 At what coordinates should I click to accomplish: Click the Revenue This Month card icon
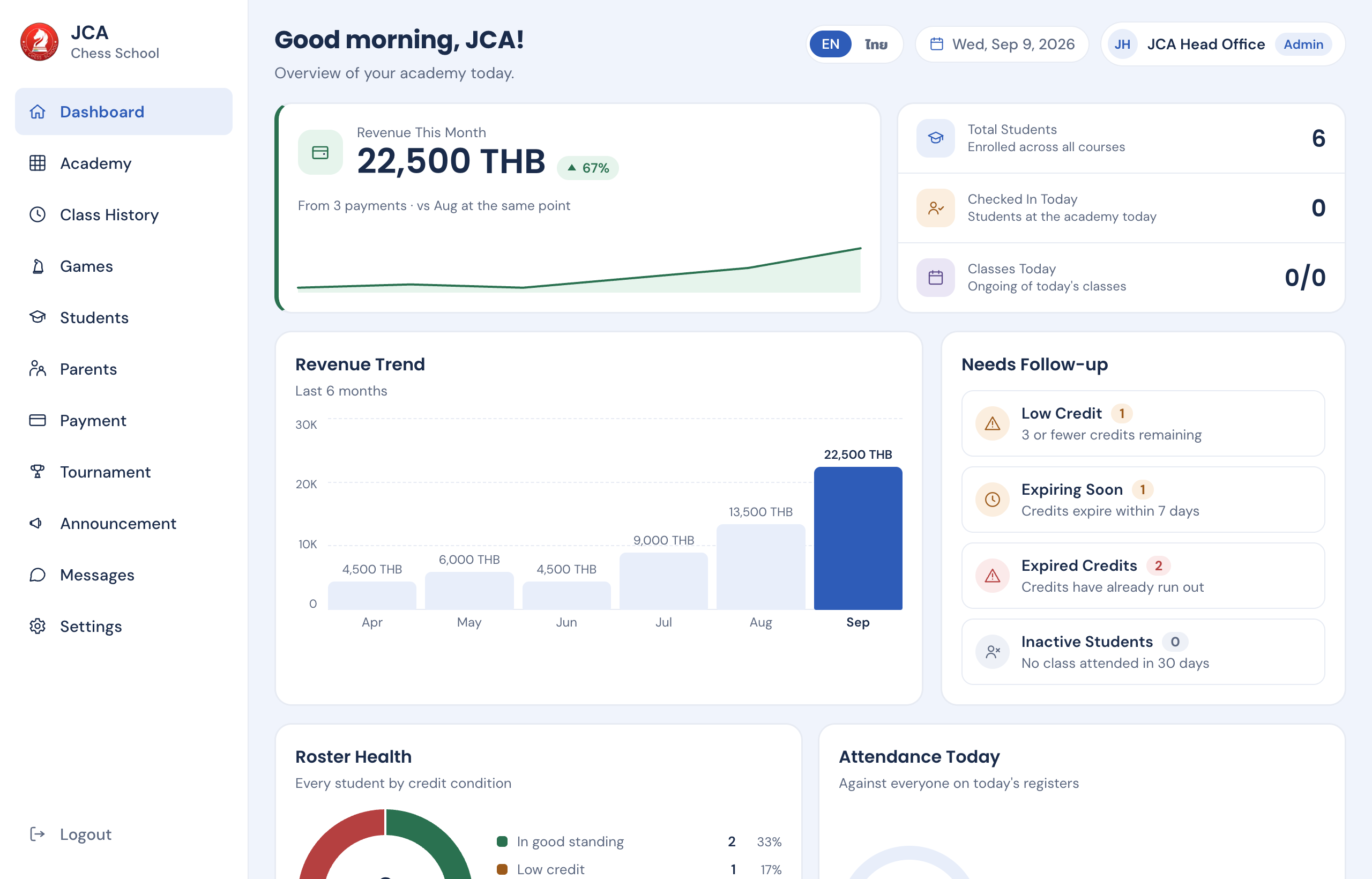320,152
